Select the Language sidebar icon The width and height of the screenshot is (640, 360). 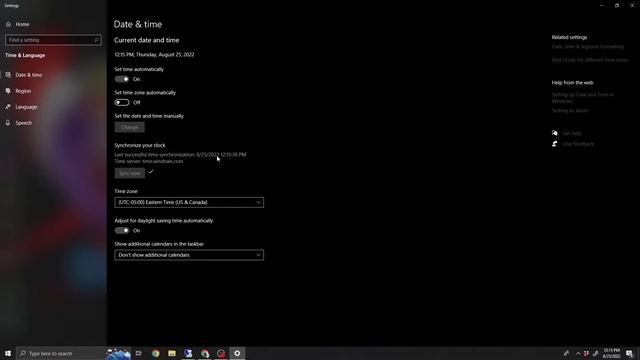8,107
